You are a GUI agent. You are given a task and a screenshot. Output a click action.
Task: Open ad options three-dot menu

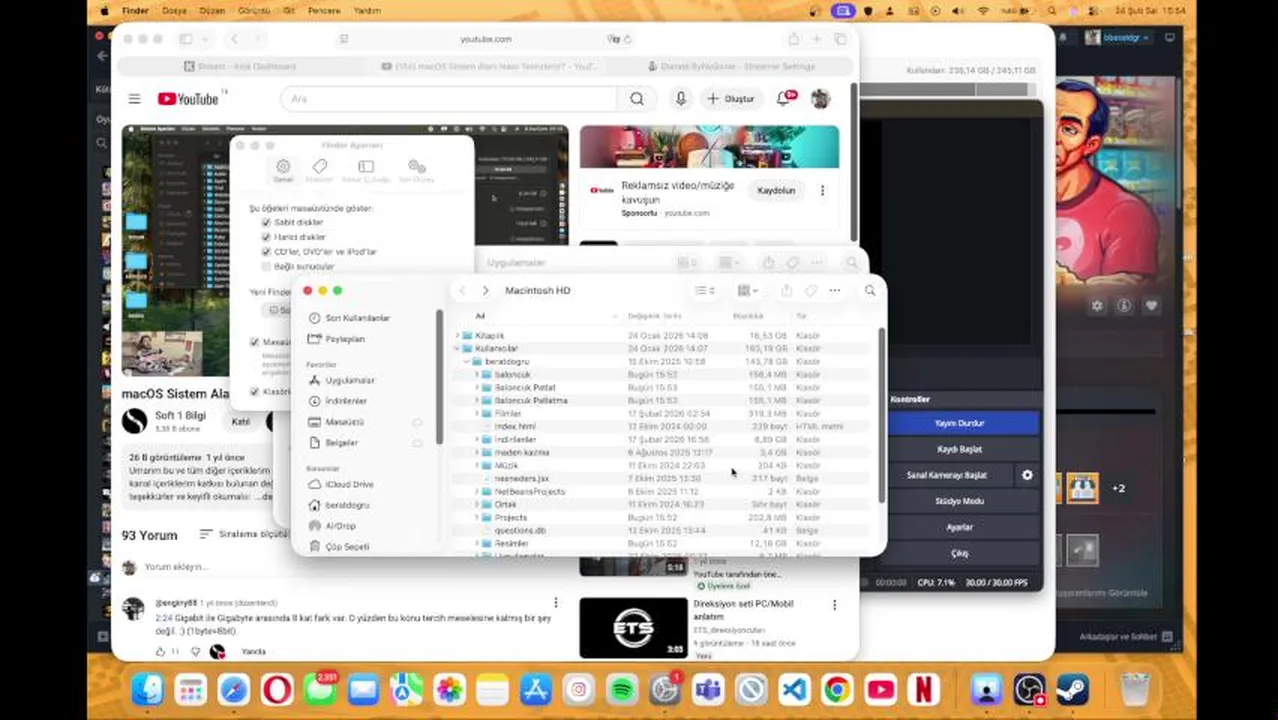[822, 191]
